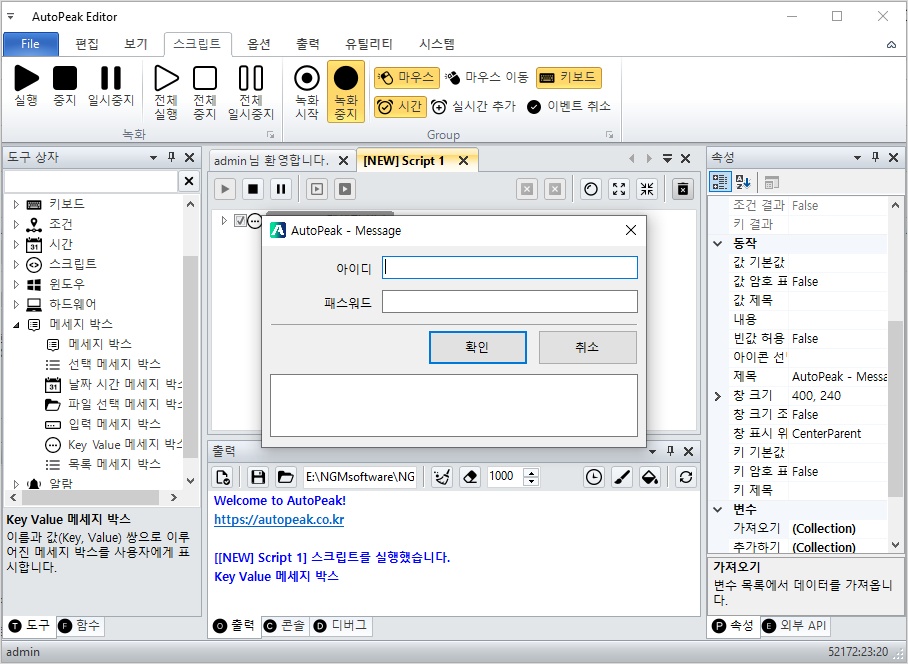Select 파일 선택 메세지 박스 item

tap(113, 404)
